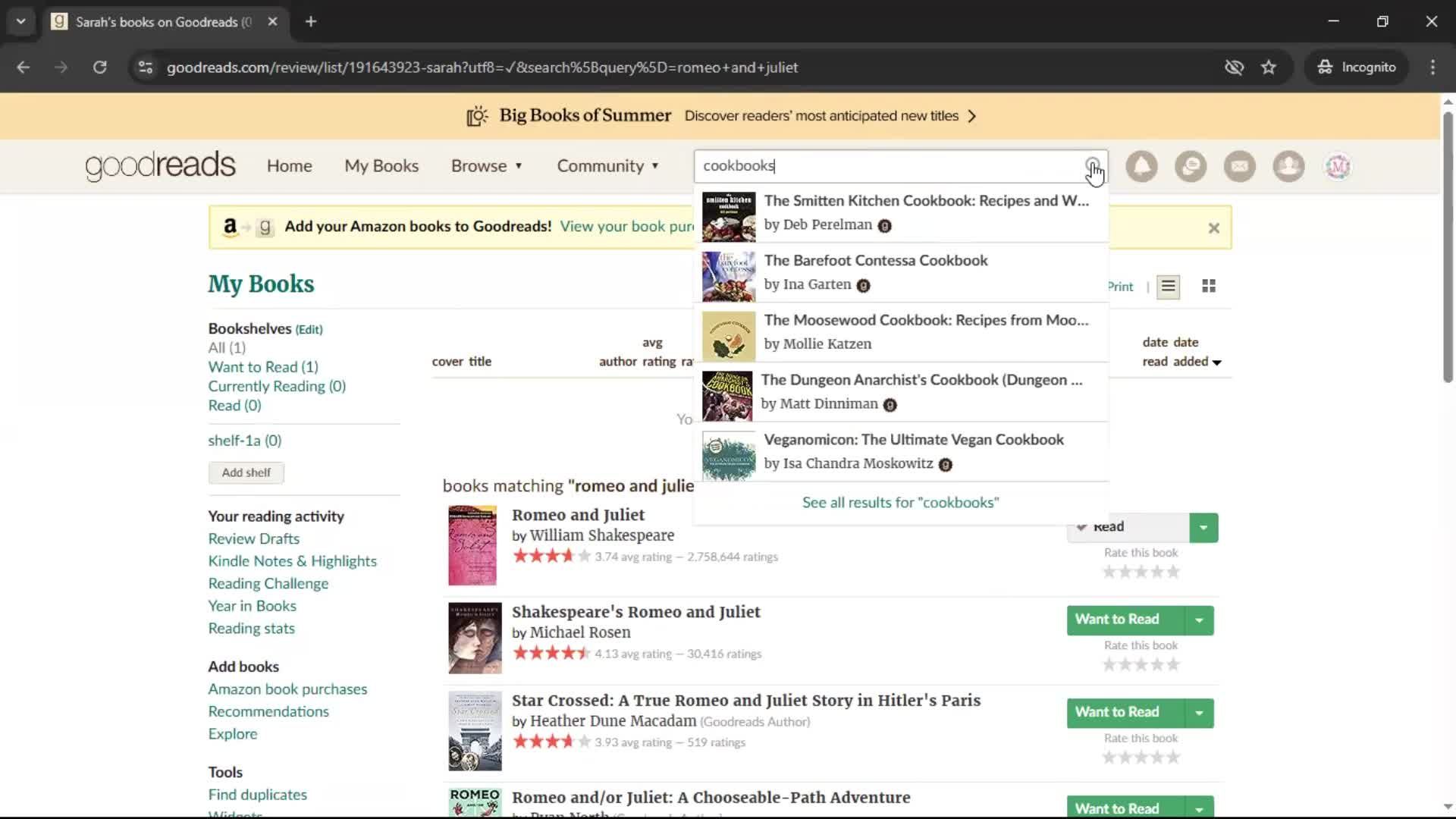Expand the Community dropdown menu
The width and height of the screenshot is (1456, 819).
608,166
